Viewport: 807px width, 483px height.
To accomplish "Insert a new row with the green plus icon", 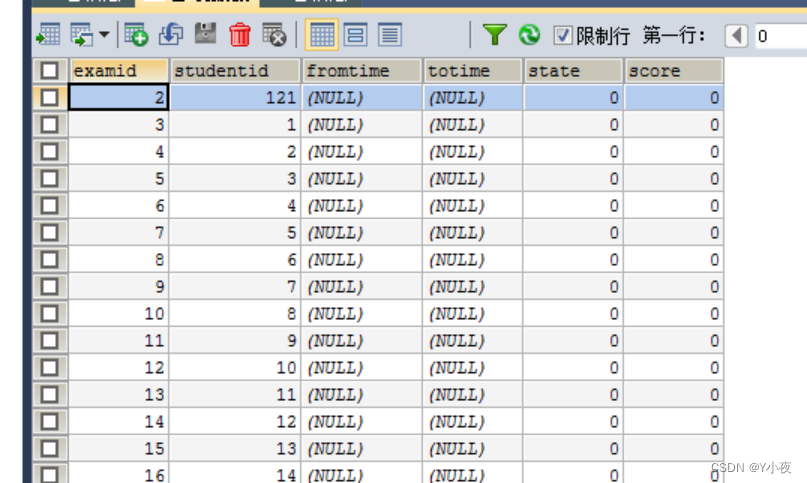I will (x=136, y=35).
